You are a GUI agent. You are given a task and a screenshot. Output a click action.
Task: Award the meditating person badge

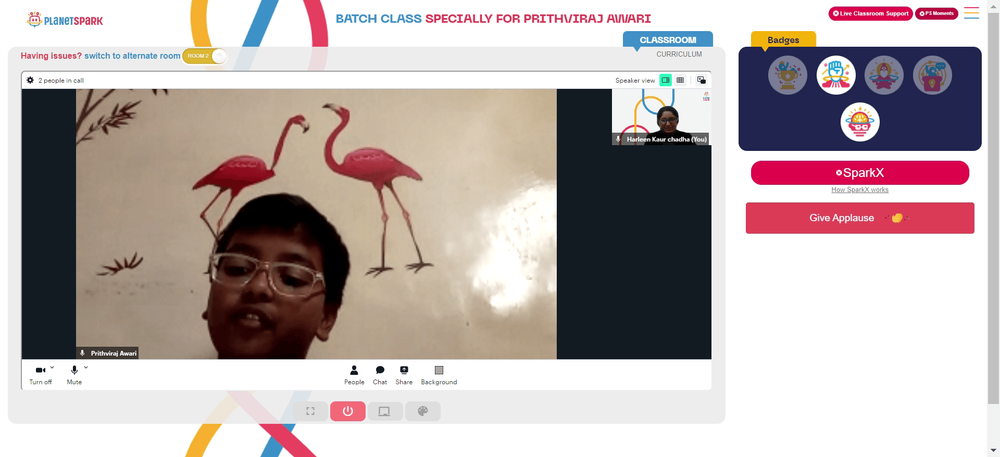coord(884,75)
